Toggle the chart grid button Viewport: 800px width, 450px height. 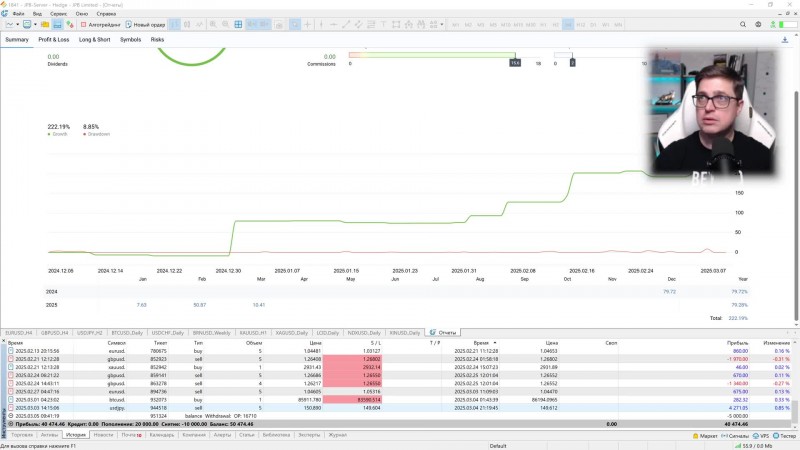[238, 24]
